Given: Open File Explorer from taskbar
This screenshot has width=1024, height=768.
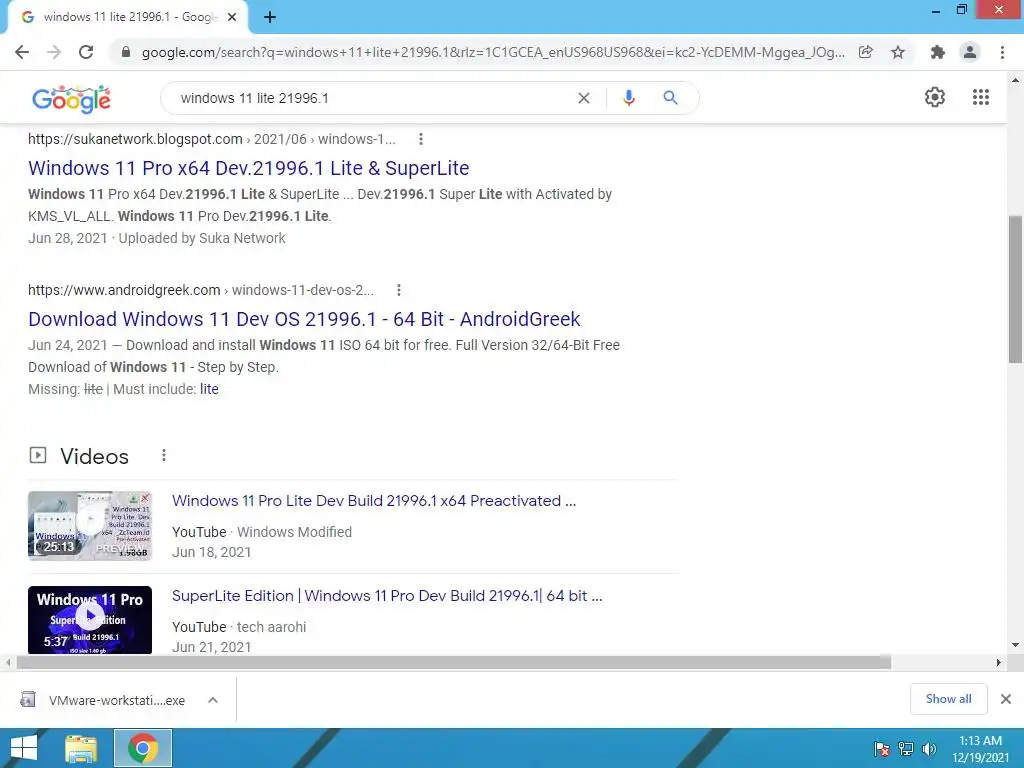Looking at the screenshot, I should pos(80,748).
